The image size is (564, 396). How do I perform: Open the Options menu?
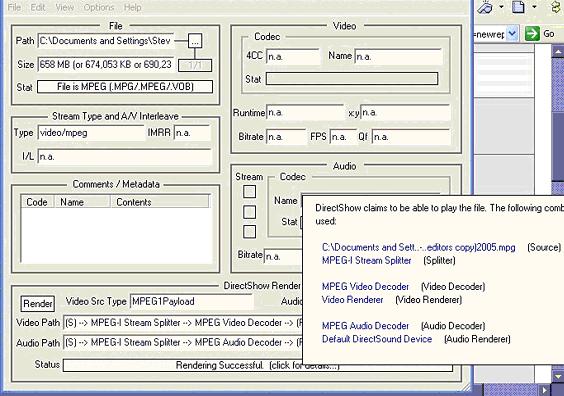coord(99,7)
